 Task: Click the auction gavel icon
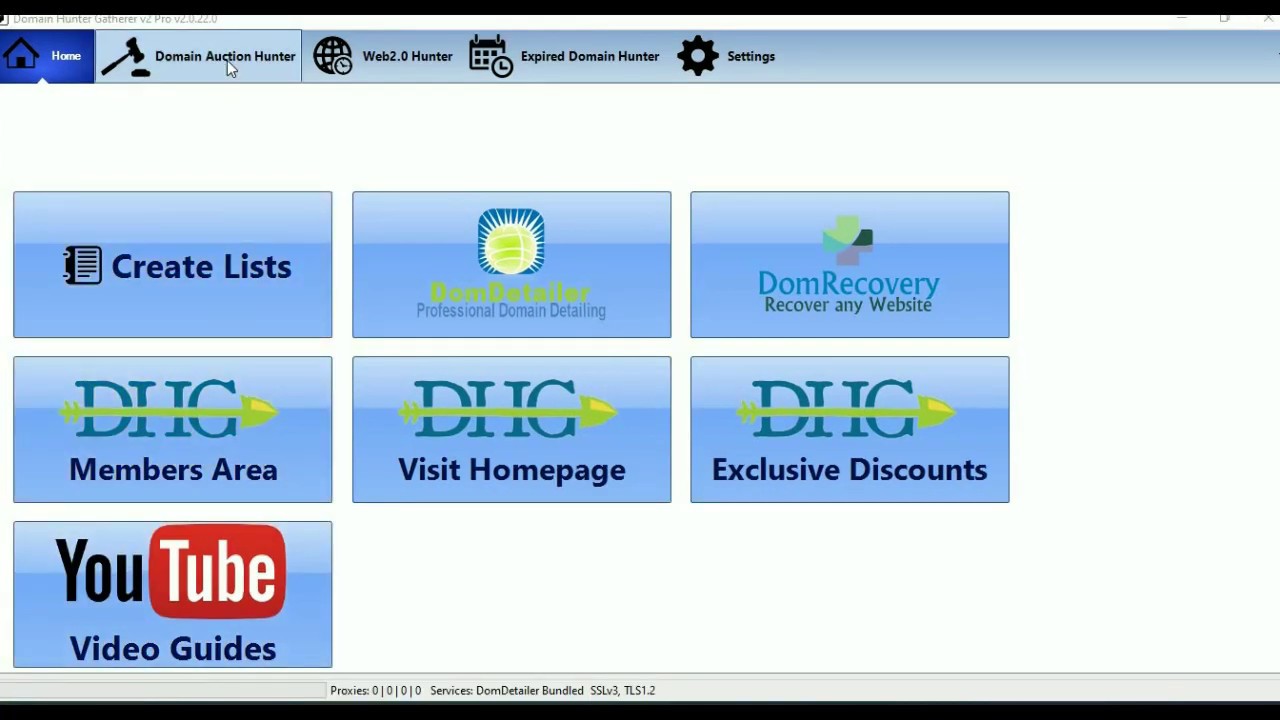click(x=125, y=57)
